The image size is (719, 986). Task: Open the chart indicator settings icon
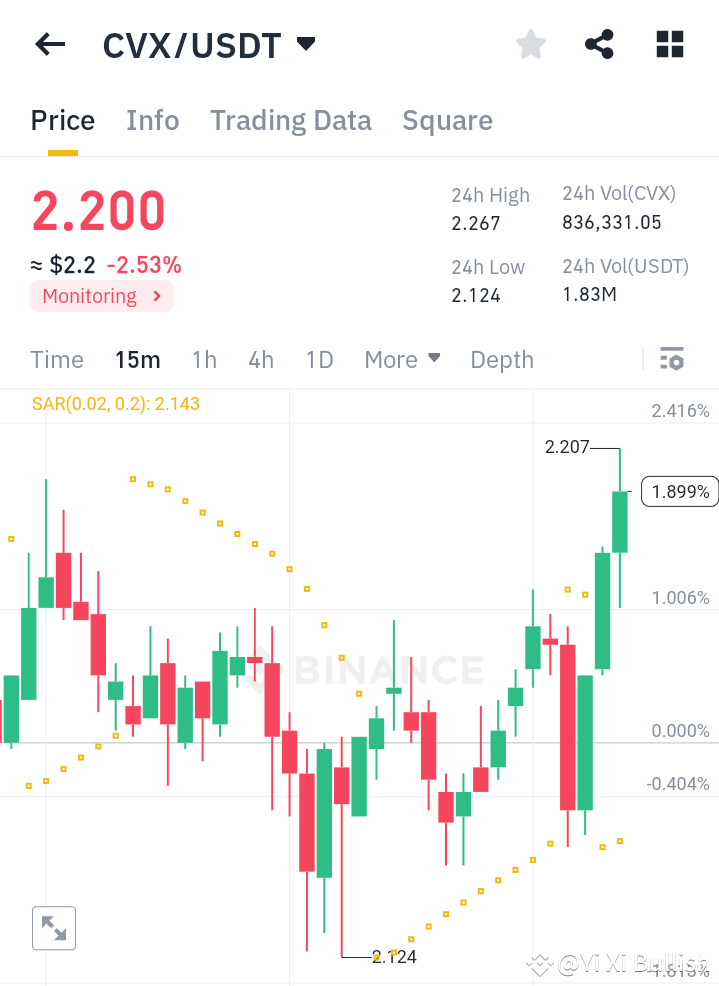point(672,359)
